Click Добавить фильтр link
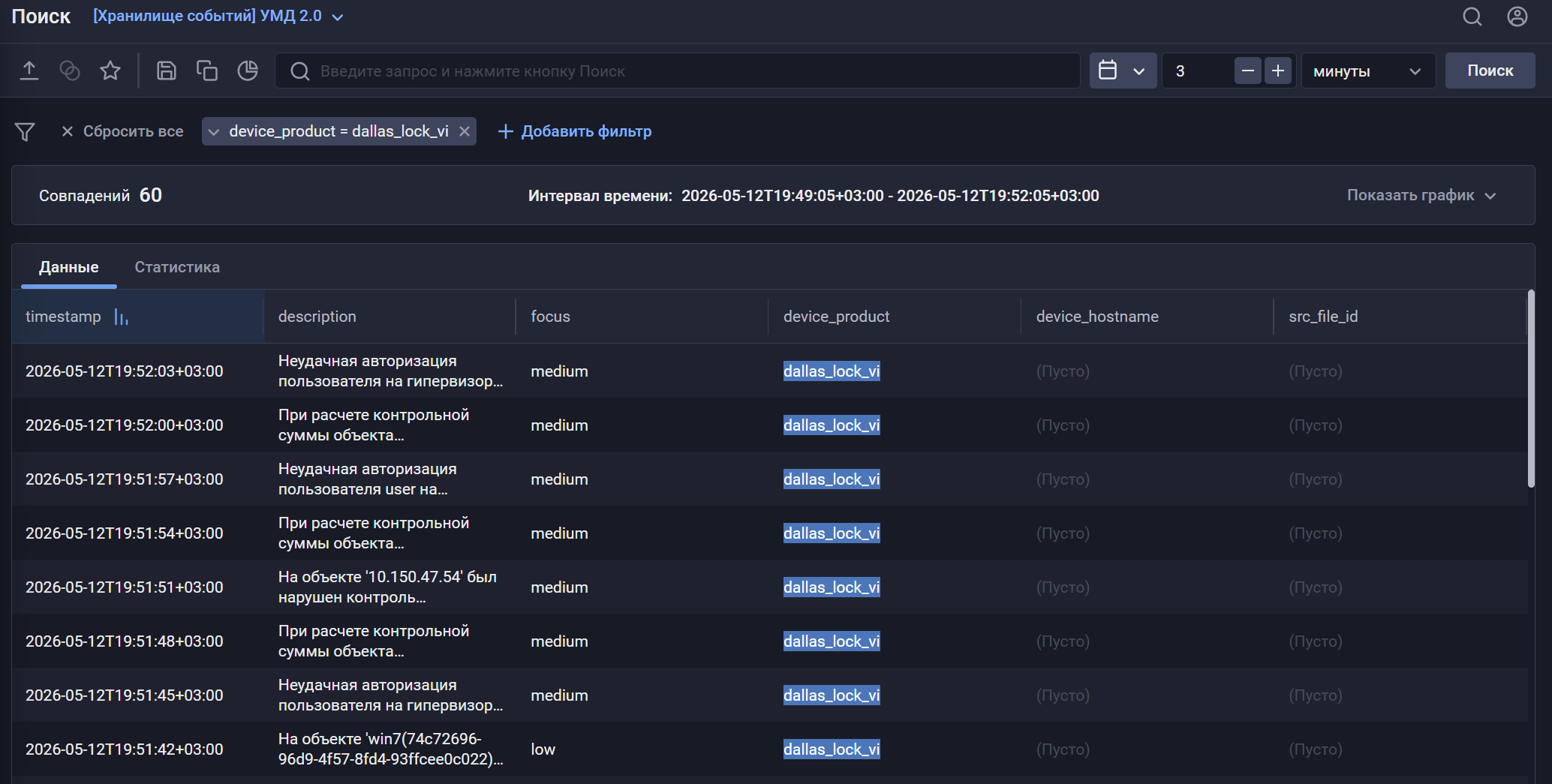This screenshot has width=1552, height=784. click(575, 131)
